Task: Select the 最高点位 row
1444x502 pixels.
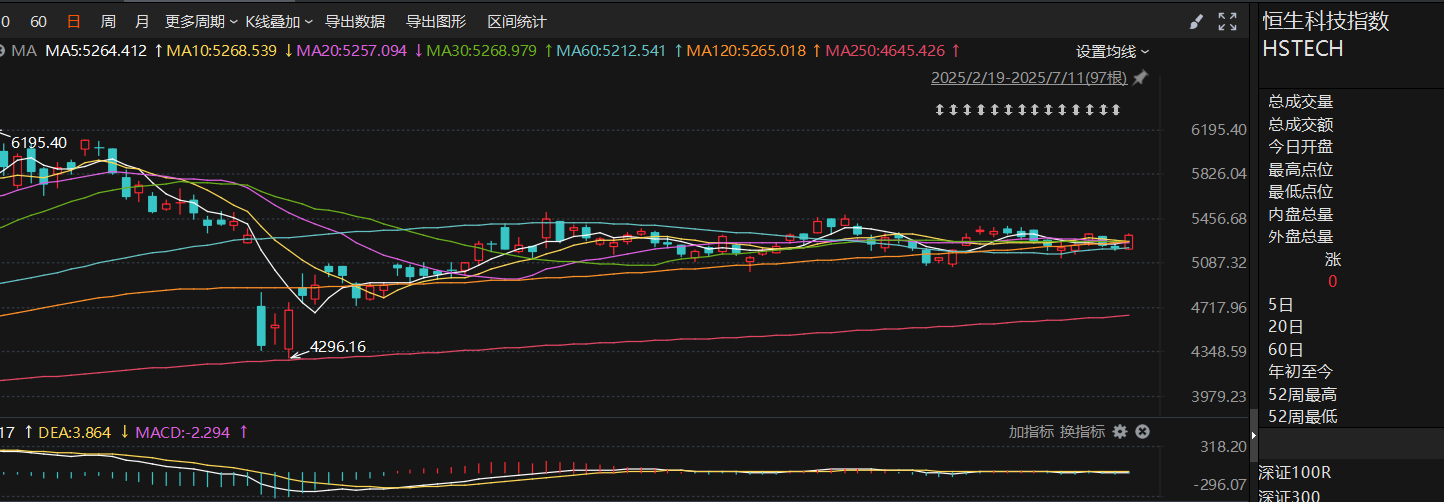Action: point(1301,169)
